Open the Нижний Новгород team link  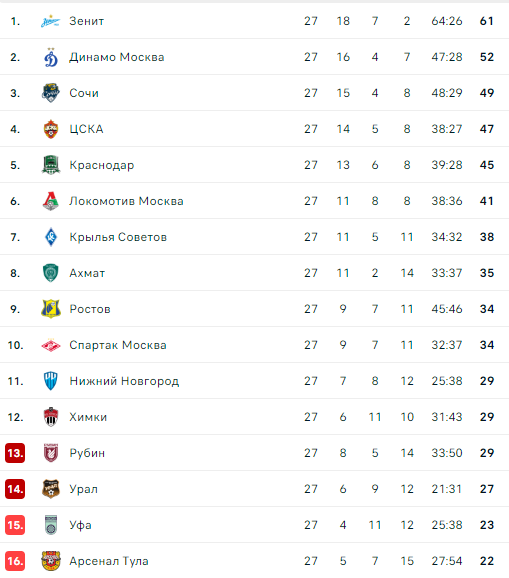124,381
